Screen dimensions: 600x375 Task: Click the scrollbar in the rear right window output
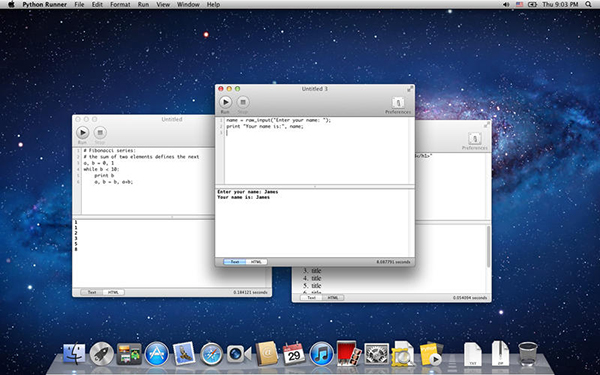pyautogui.click(x=488, y=247)
